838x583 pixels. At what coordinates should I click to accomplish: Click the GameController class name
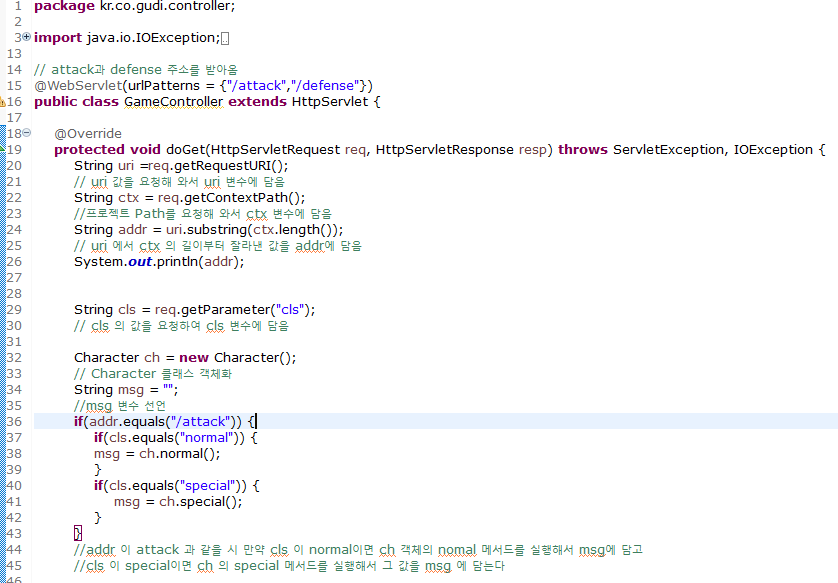click(x=174, y=102)
